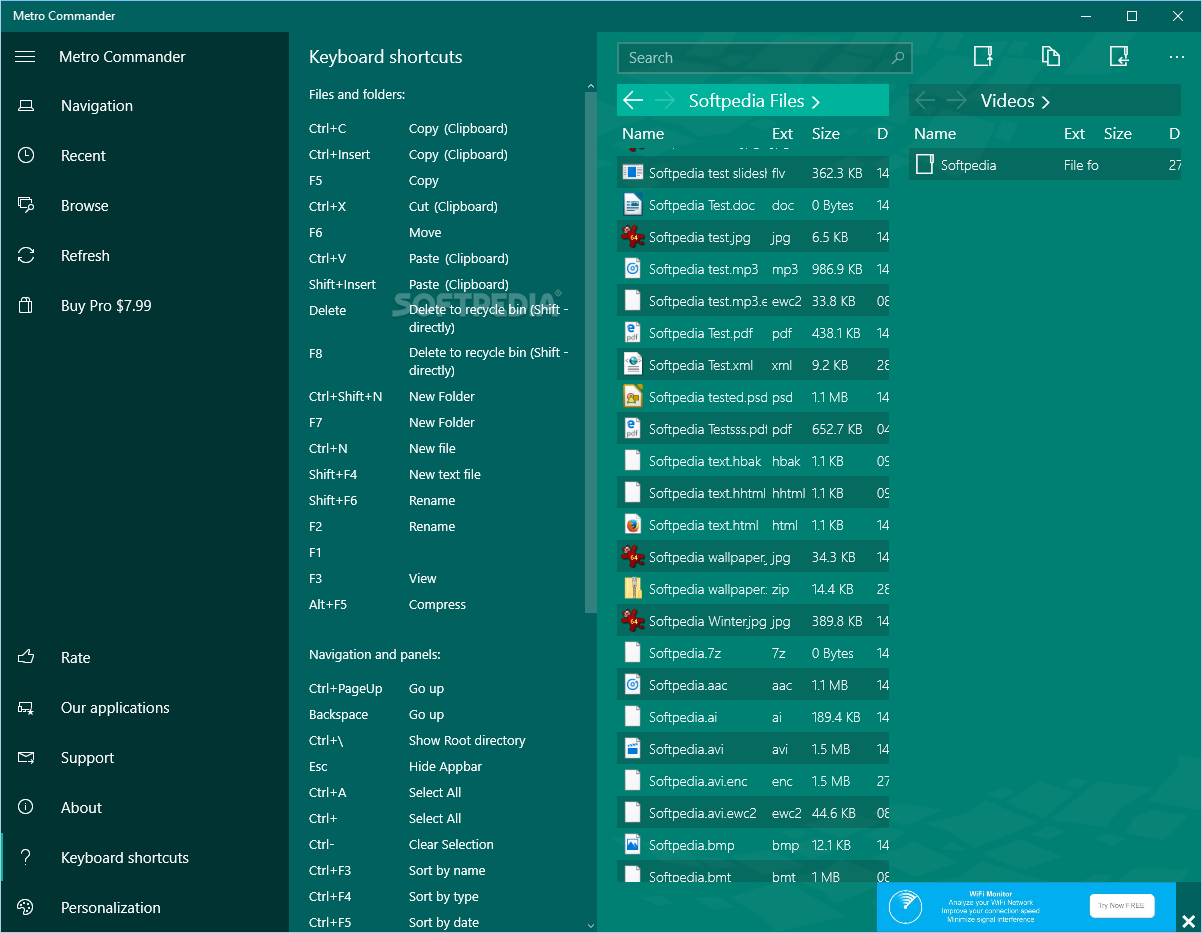Click scrollbar down arrow in shortcuts panel
Viewport: 1202px width, 933px height.
click(x=590, y=925)
